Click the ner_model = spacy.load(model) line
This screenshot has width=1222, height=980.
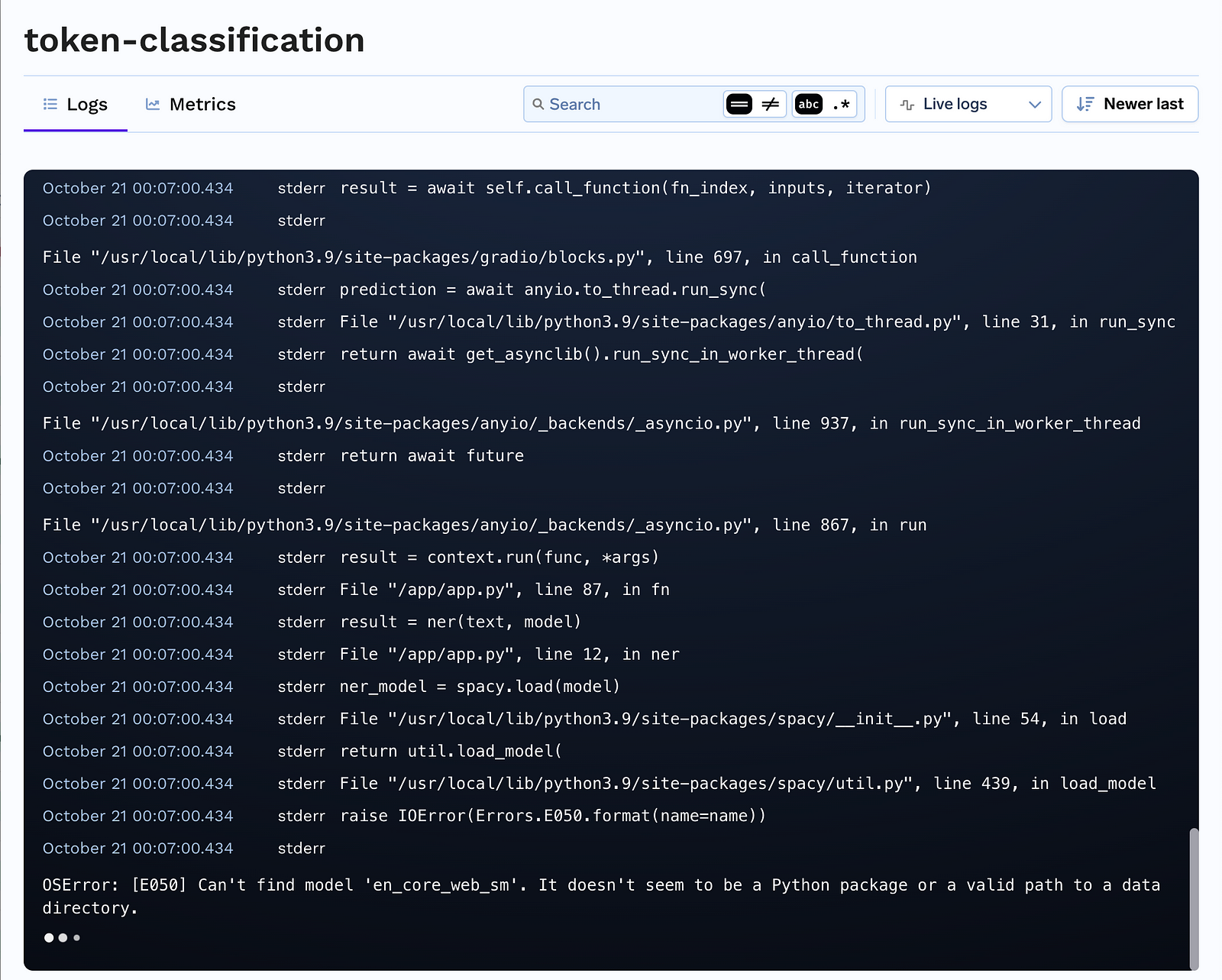pos(480,687)
